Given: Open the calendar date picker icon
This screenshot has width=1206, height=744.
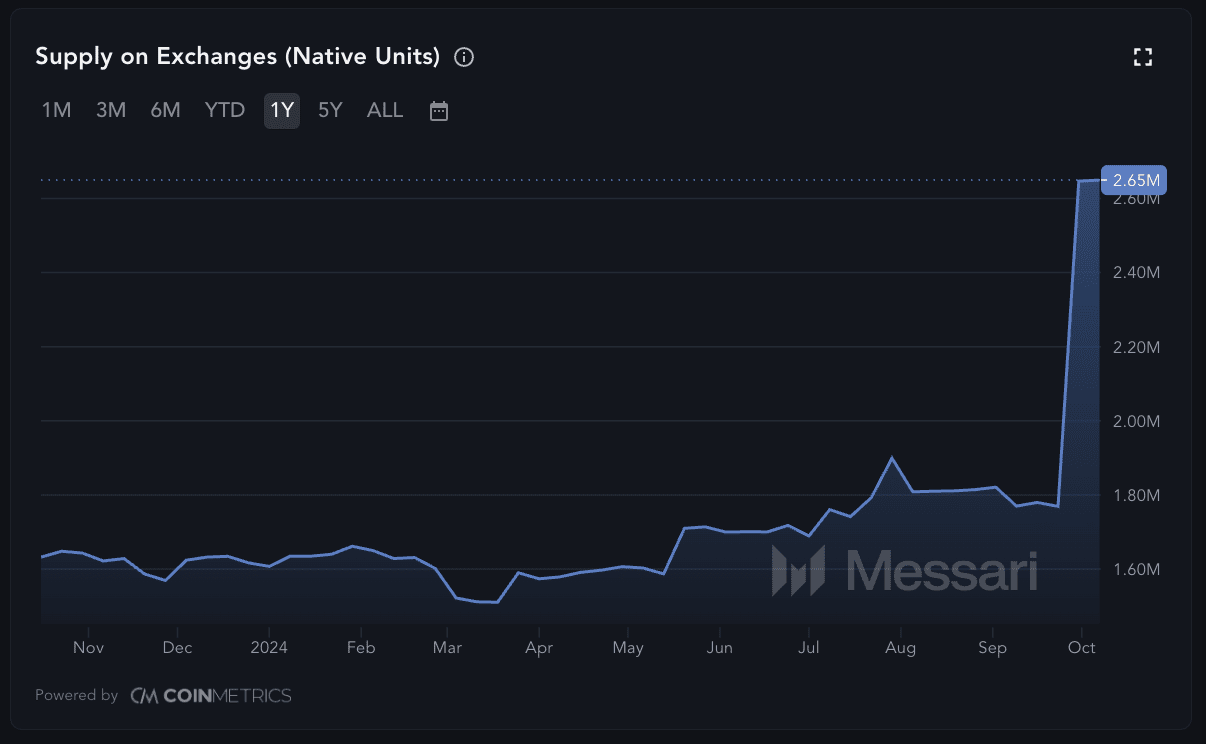Looking at the screenshot, I should pos(439,111).
